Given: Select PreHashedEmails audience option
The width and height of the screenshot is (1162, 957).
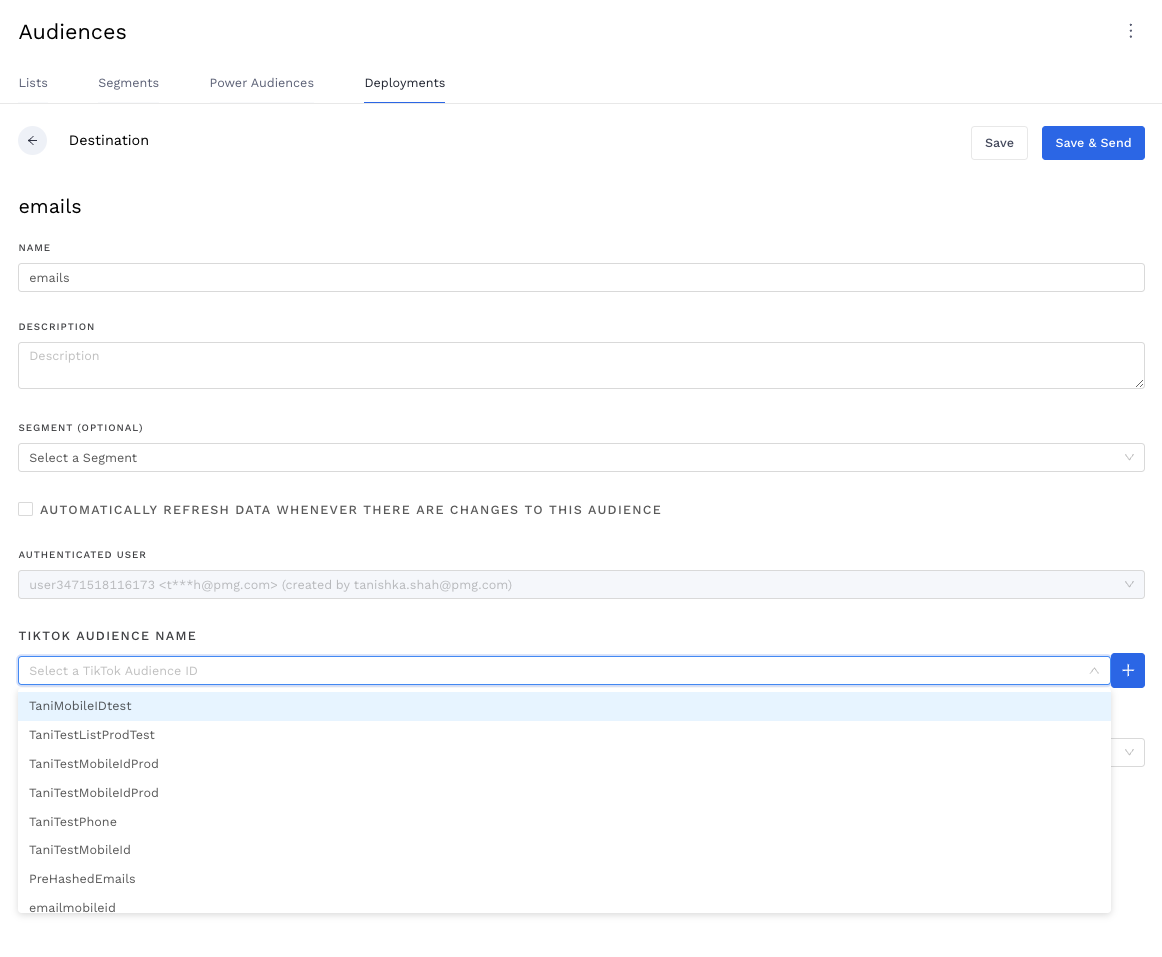Looking at the screenshot, I should (x=82, y=879).
